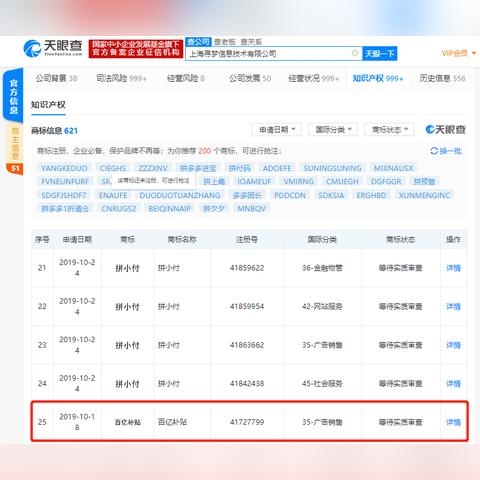
Task: Click the 拼小付 trademark image in row 21
Action: 127,268
